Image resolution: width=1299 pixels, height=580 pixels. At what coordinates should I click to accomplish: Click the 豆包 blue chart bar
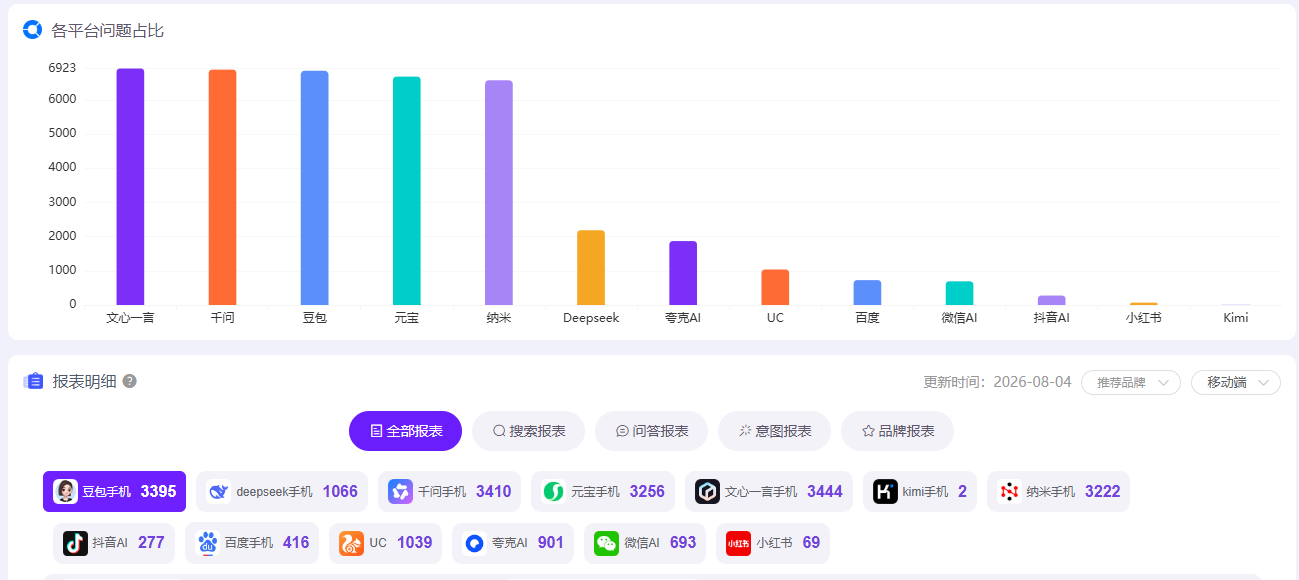tap(314, 188)
